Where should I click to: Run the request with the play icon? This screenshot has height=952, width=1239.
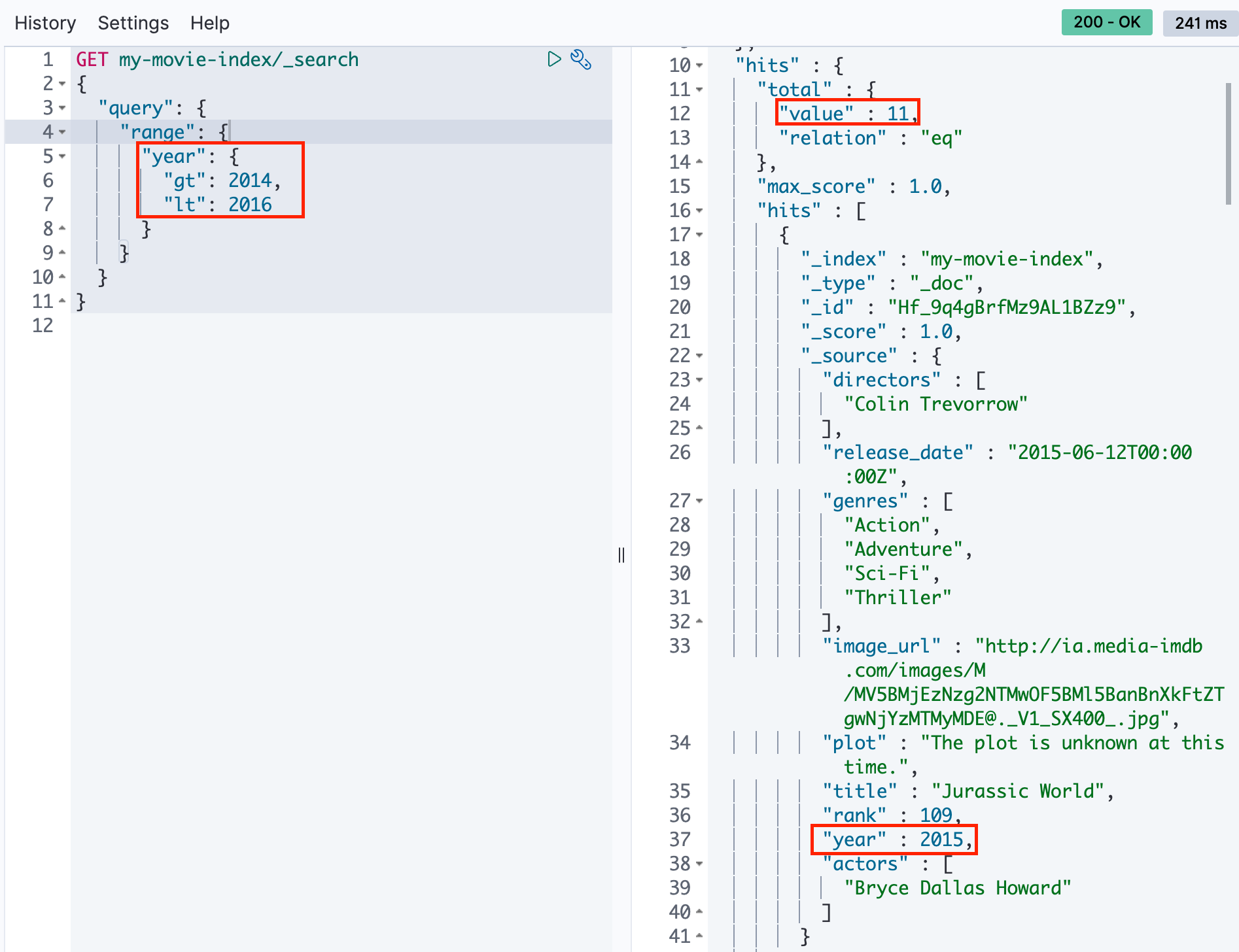(x=554, y=59)
